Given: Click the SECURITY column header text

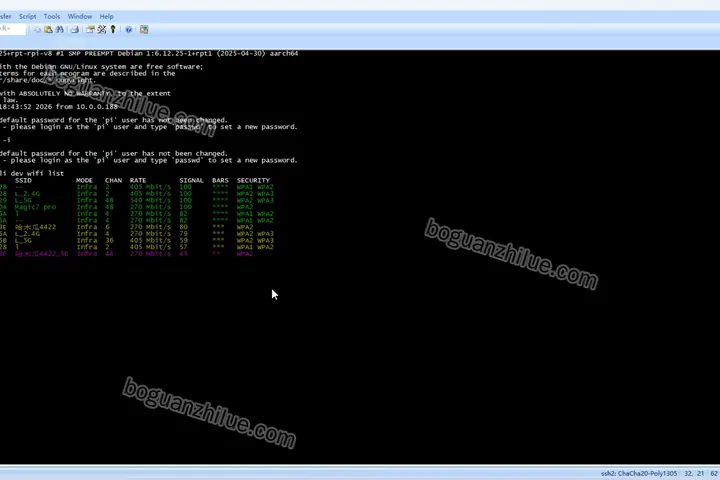Looking at the screenshot, I should (253, 181).
